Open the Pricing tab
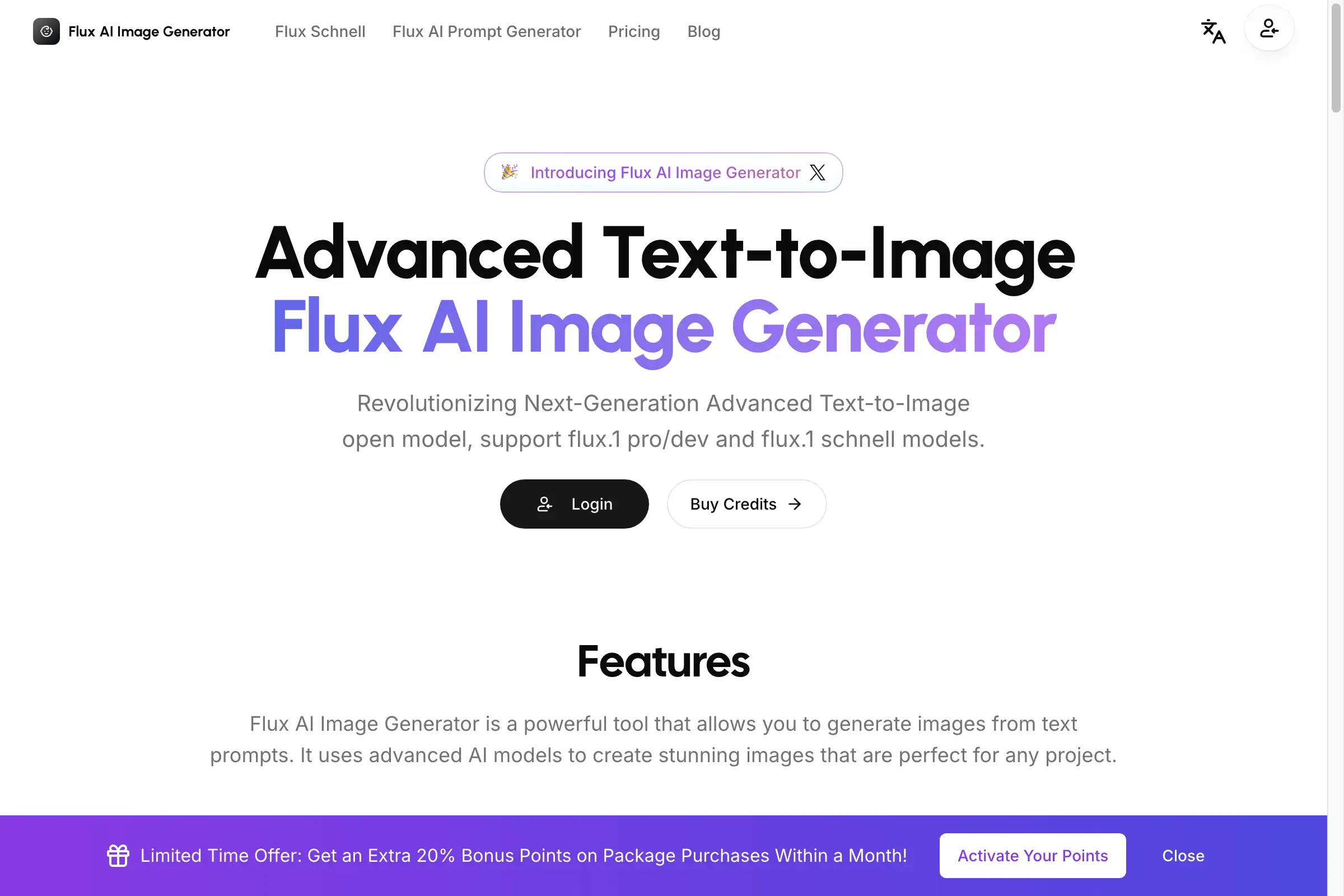 634,31
